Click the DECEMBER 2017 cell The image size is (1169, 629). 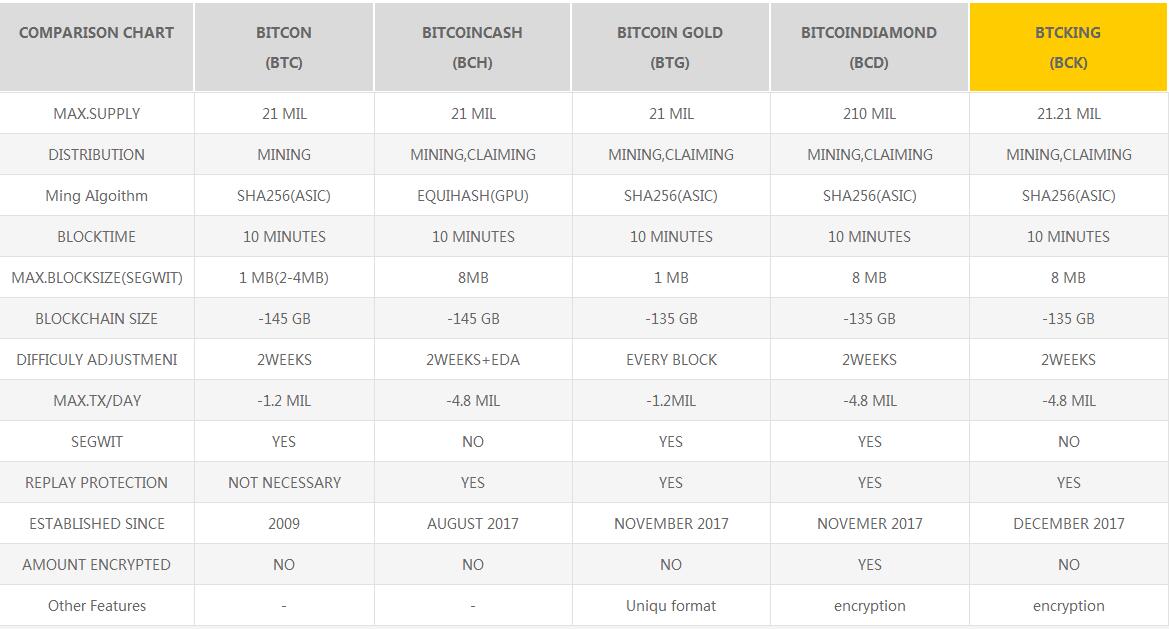1068,523
